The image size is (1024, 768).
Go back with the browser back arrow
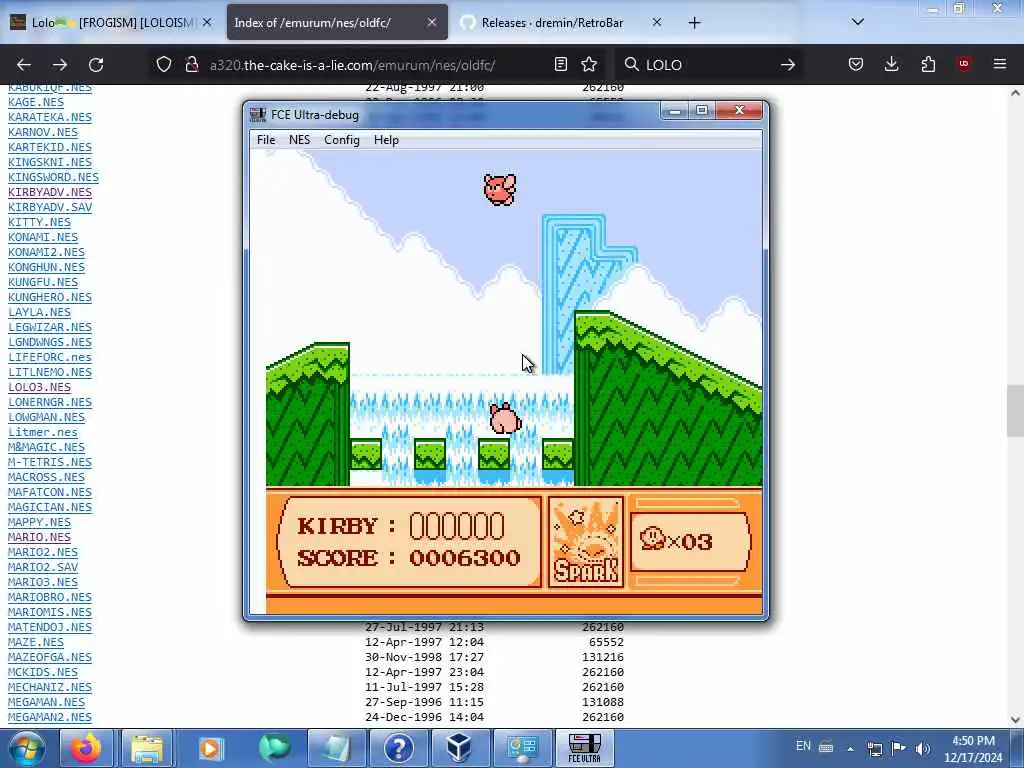click(24, 65)
